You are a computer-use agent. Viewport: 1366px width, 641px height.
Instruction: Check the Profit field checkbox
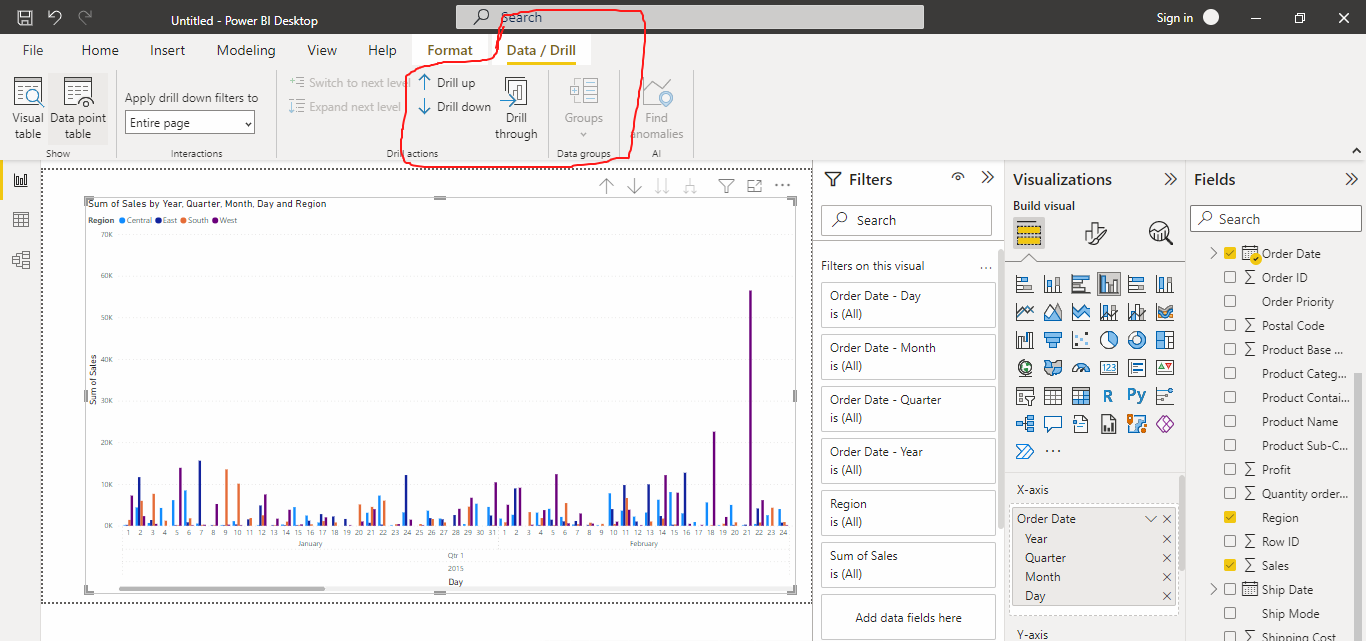[x=1230, y=469]
